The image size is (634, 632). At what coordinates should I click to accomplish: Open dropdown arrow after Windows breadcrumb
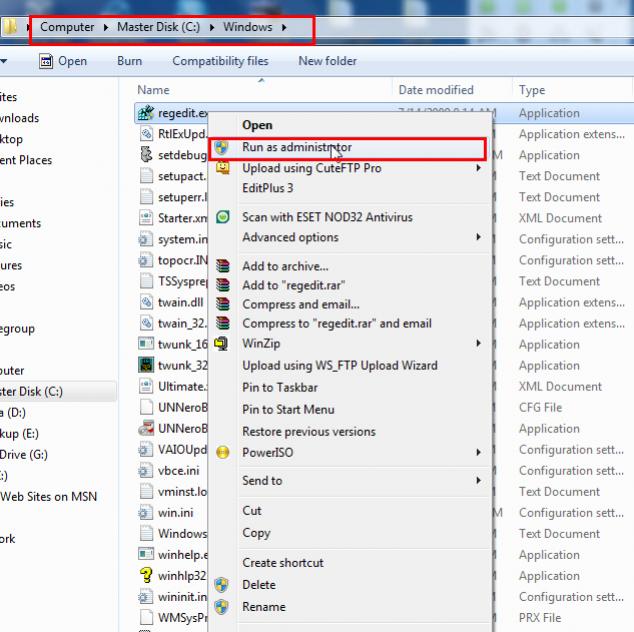point(284,27)
